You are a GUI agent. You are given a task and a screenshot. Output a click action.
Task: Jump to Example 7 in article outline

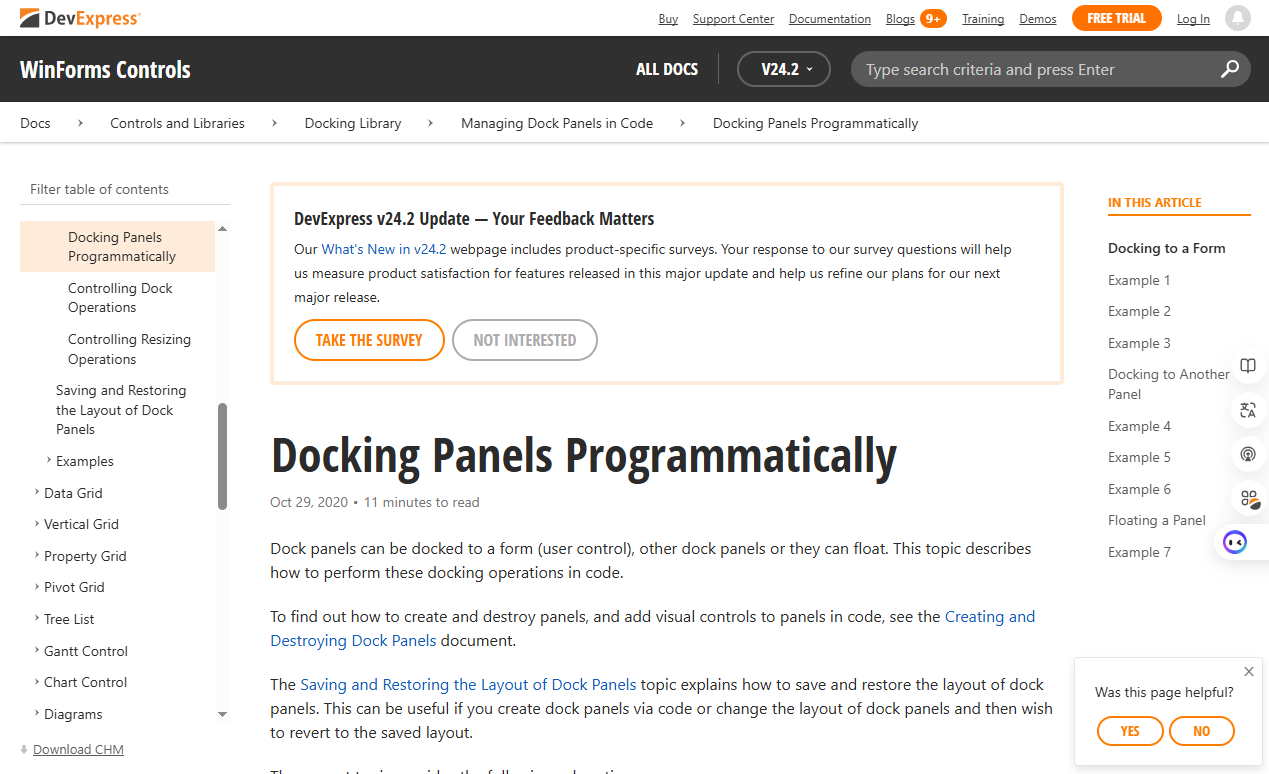click(1139, 552)
